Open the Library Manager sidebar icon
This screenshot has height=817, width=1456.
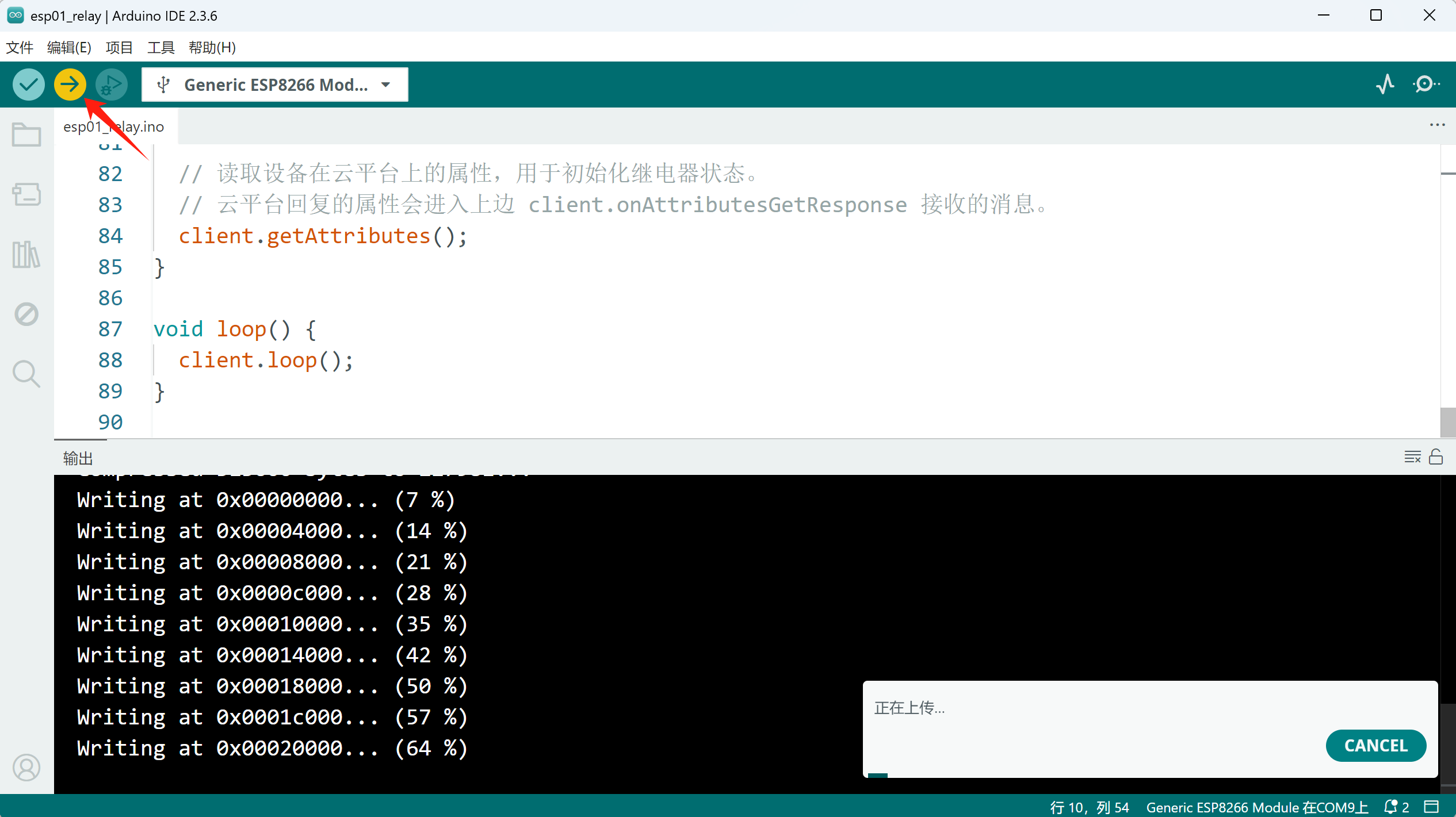coord(26,254)
